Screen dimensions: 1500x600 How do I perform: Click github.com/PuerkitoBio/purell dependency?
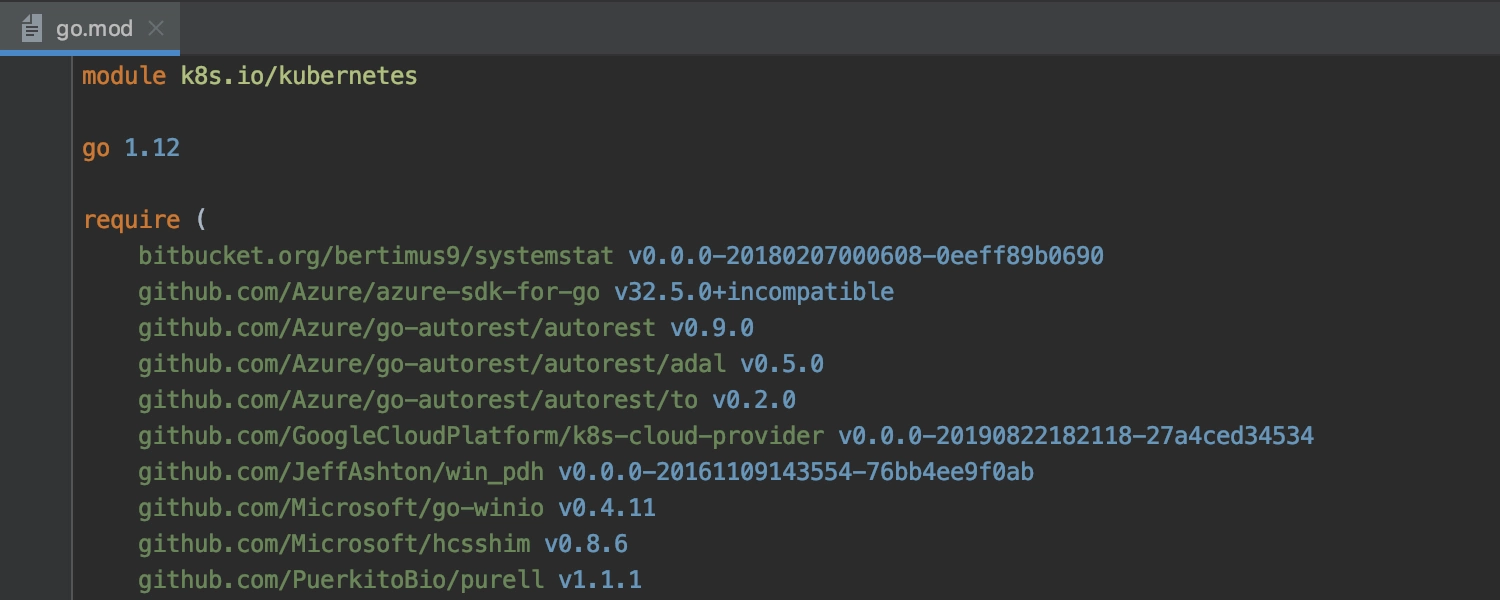[x=341, y=580]
